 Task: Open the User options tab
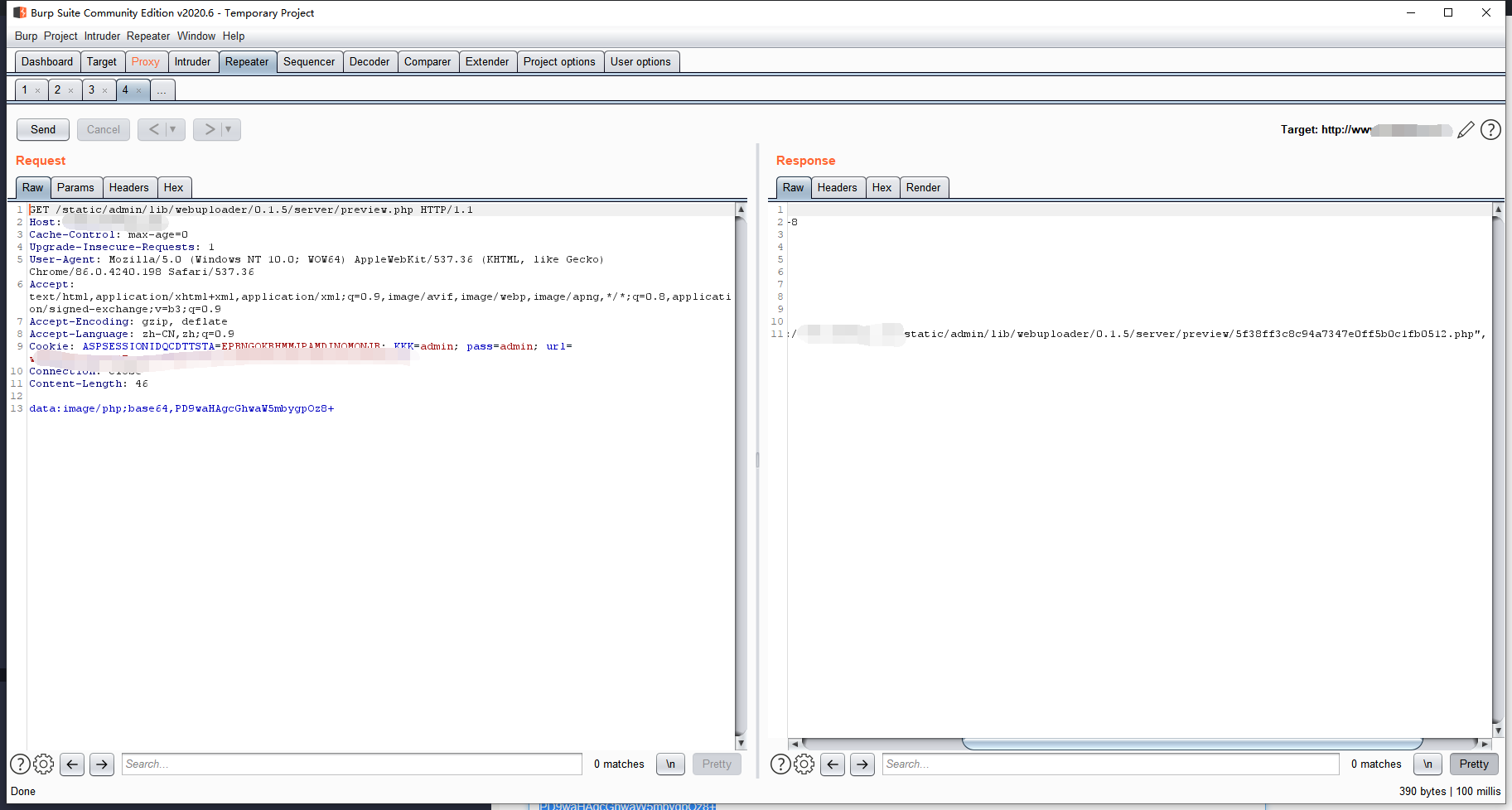pyautogui.click(x=640, y=62)
